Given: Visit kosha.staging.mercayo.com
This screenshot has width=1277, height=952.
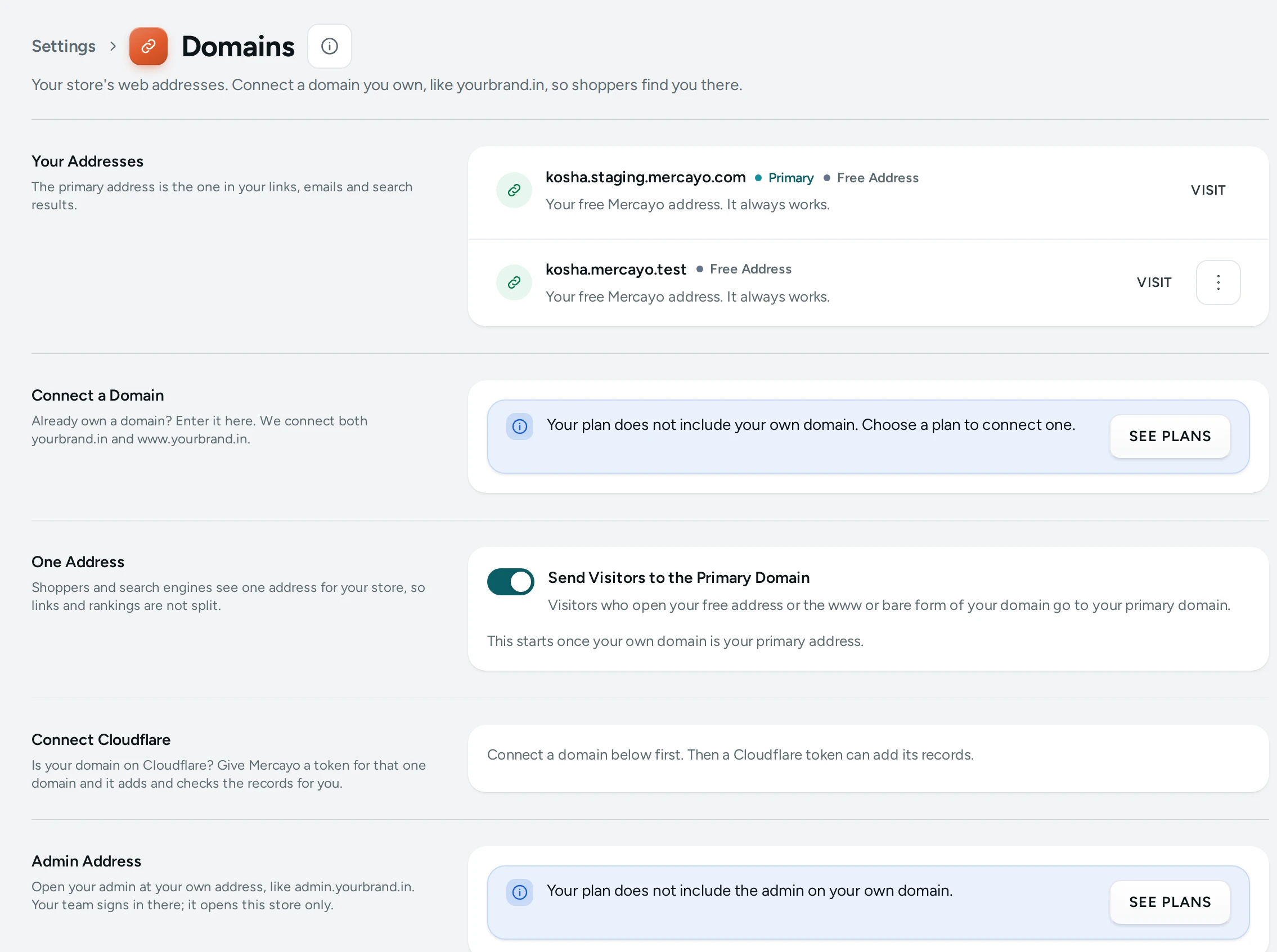Looking at the screenshot, I should point(1208,190).
